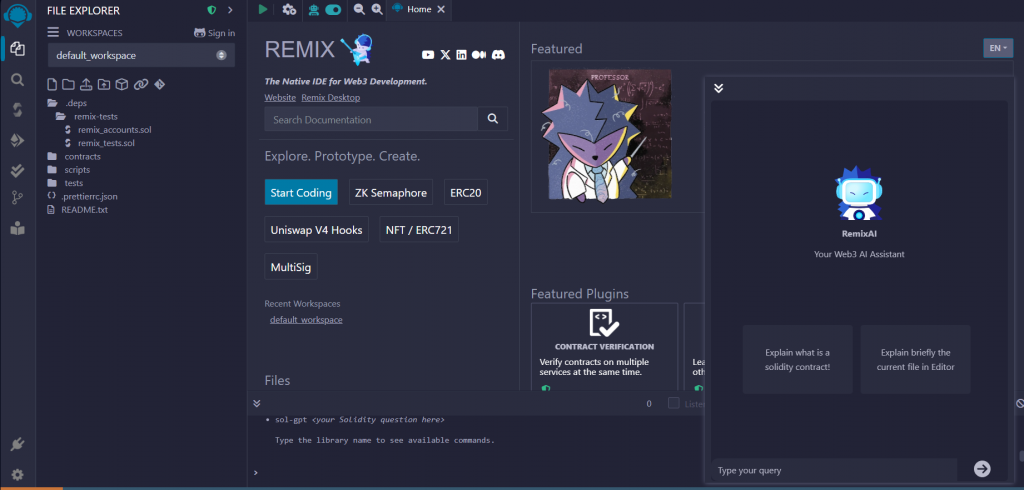Click the upload files icon
Image resolution: width=1024 pixels, height=490 pixels.
[x=86, y=84]
